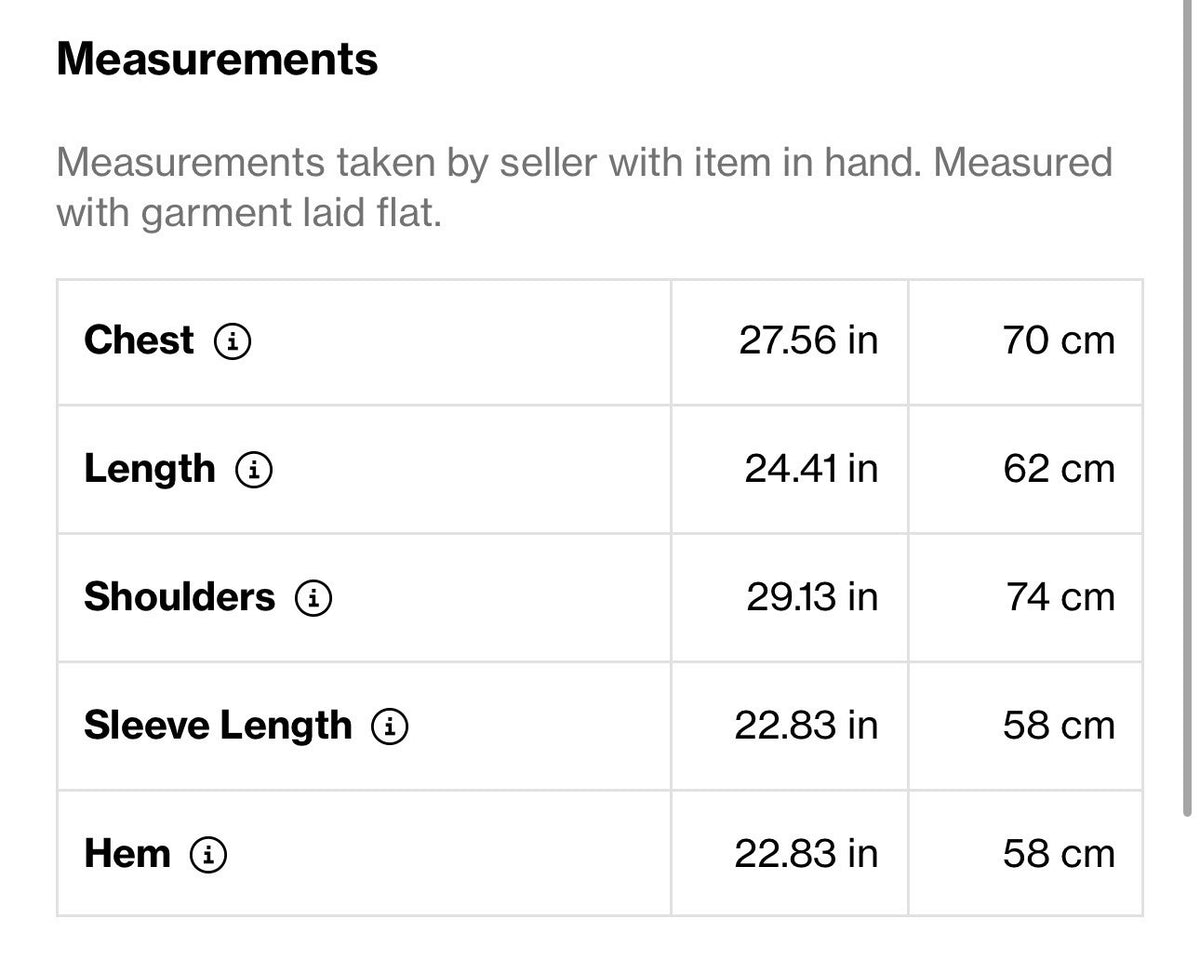Select the Shoulders row label

click(179, 597)
